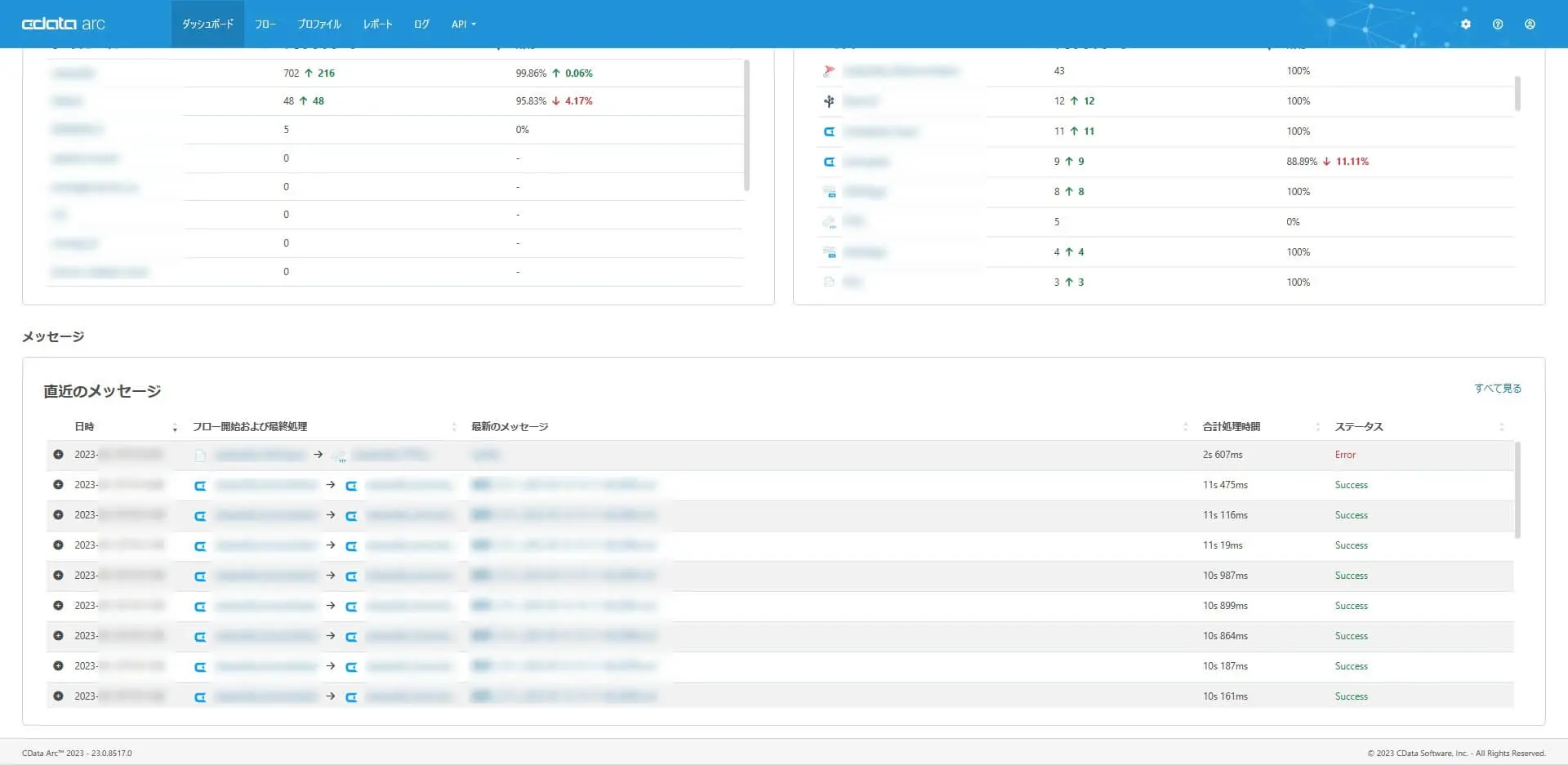This screenshot has width=1568, height=765.
Task: Click the recent messages list scrollbar
Action: click(1517, 490)
